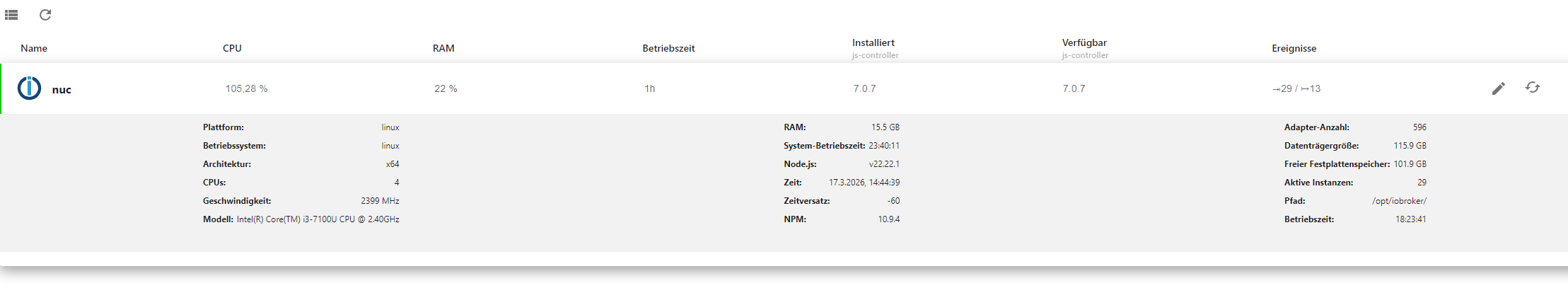Click the Intel Core i3-7100U model text
The width and height of the screenshot is (1568, 305).
pos(318,219)
